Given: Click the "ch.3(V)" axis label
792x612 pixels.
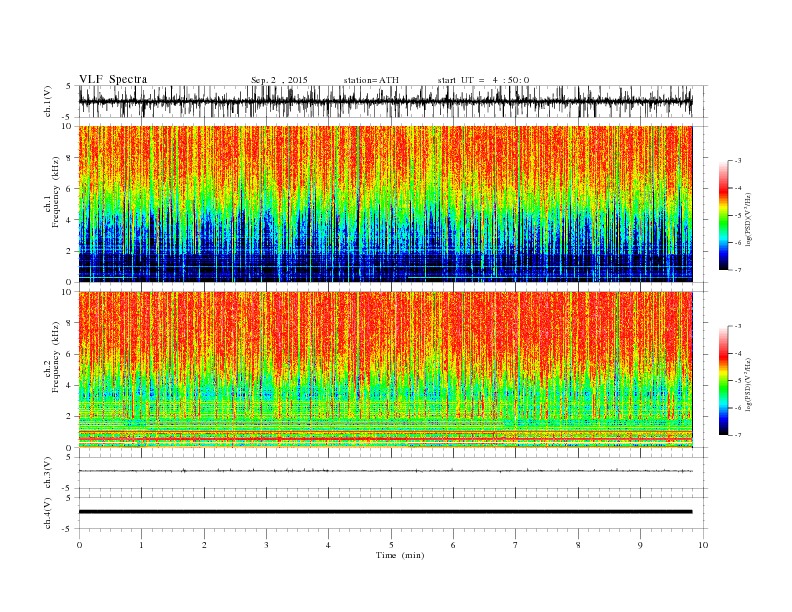Looking at the screenshot, I should click(x=48, y=472).
